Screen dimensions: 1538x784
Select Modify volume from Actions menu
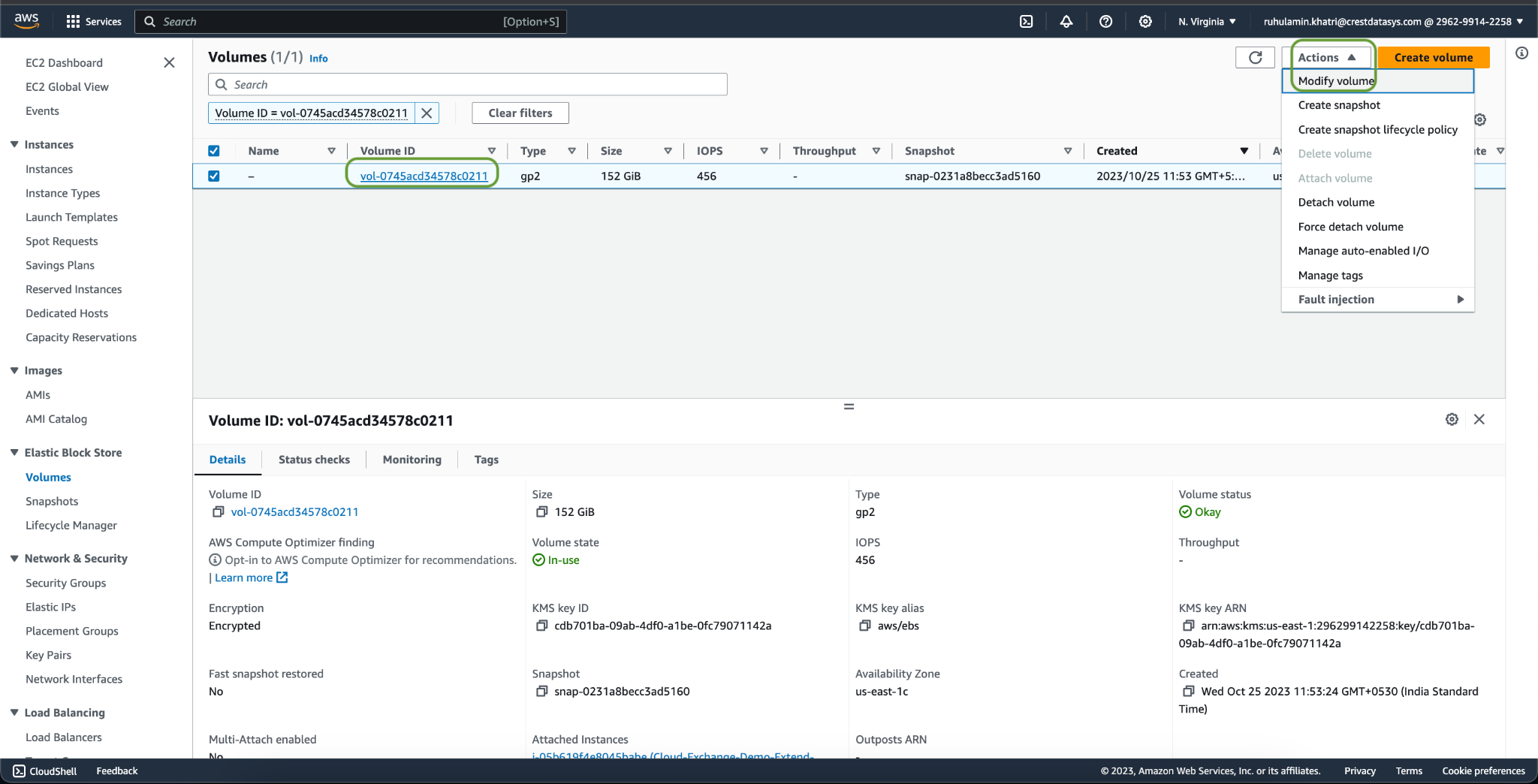(1378, 81)
